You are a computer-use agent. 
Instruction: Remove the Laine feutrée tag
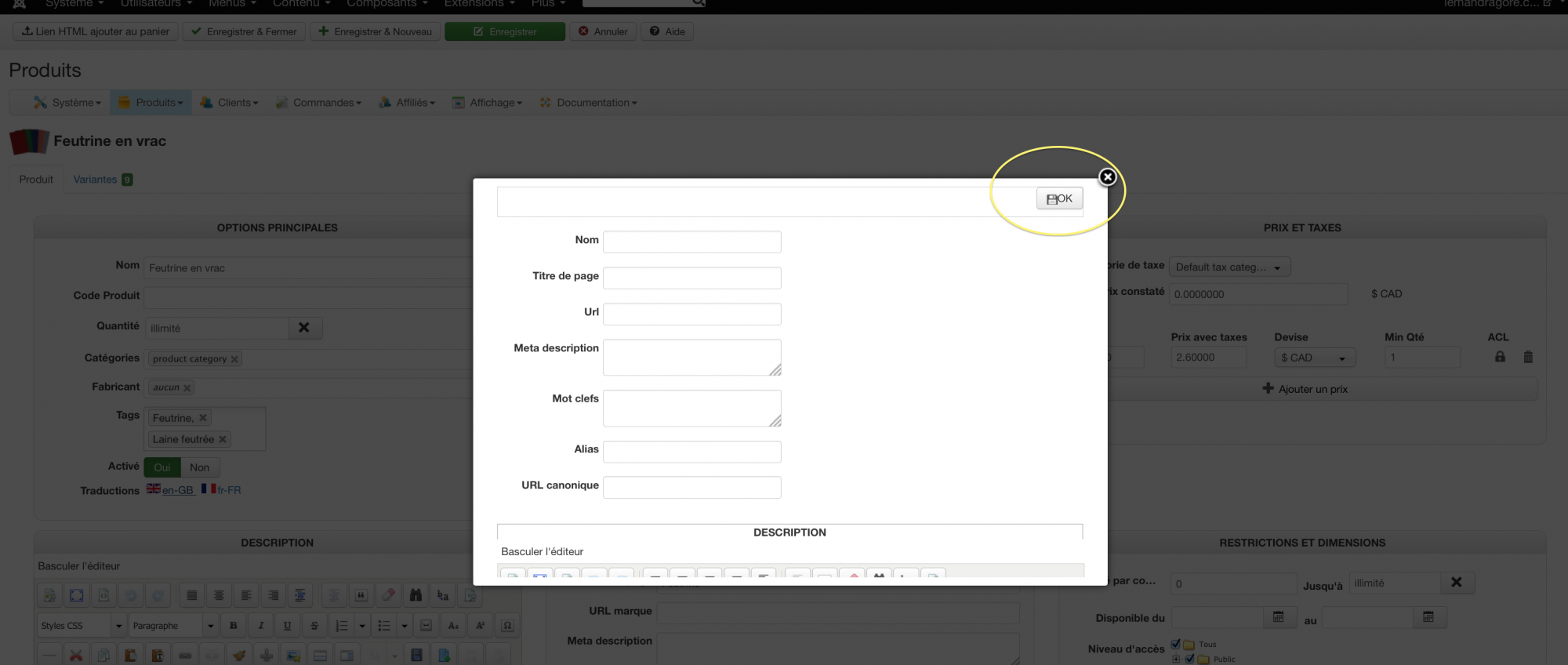click(223, 439)
